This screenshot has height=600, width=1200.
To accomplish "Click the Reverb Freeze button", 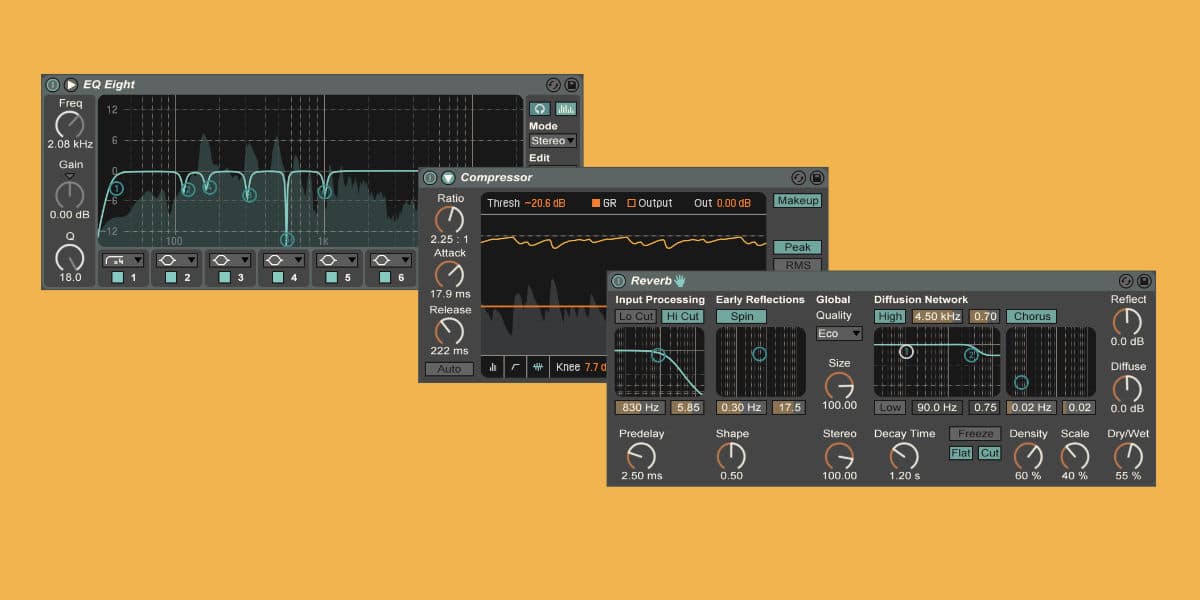I will point(975,434).
